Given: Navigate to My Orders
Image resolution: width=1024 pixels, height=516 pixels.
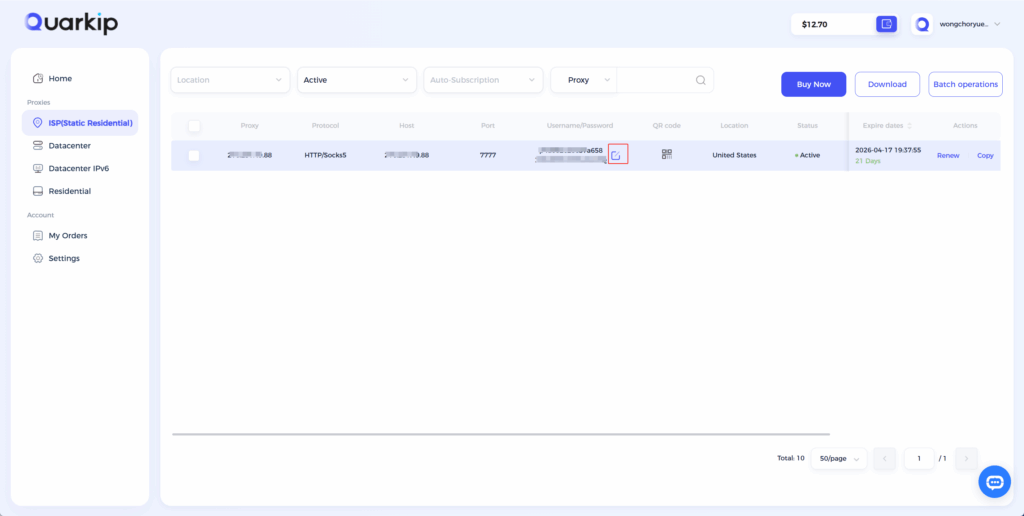Looking at the screenshot, I should 67,236.
